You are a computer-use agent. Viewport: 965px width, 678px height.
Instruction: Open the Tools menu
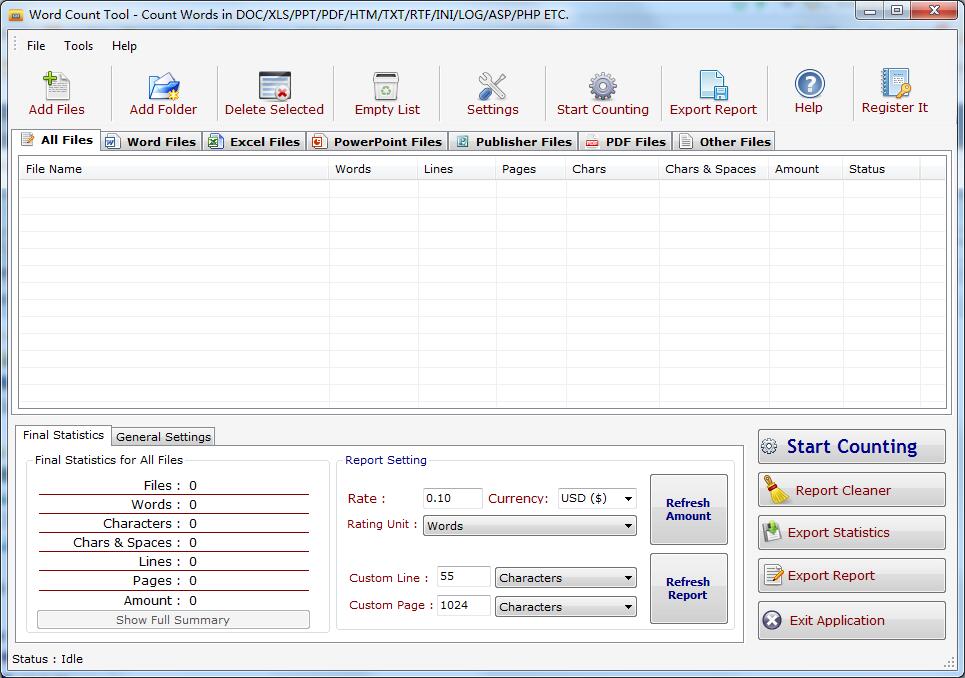click(78, 46)
